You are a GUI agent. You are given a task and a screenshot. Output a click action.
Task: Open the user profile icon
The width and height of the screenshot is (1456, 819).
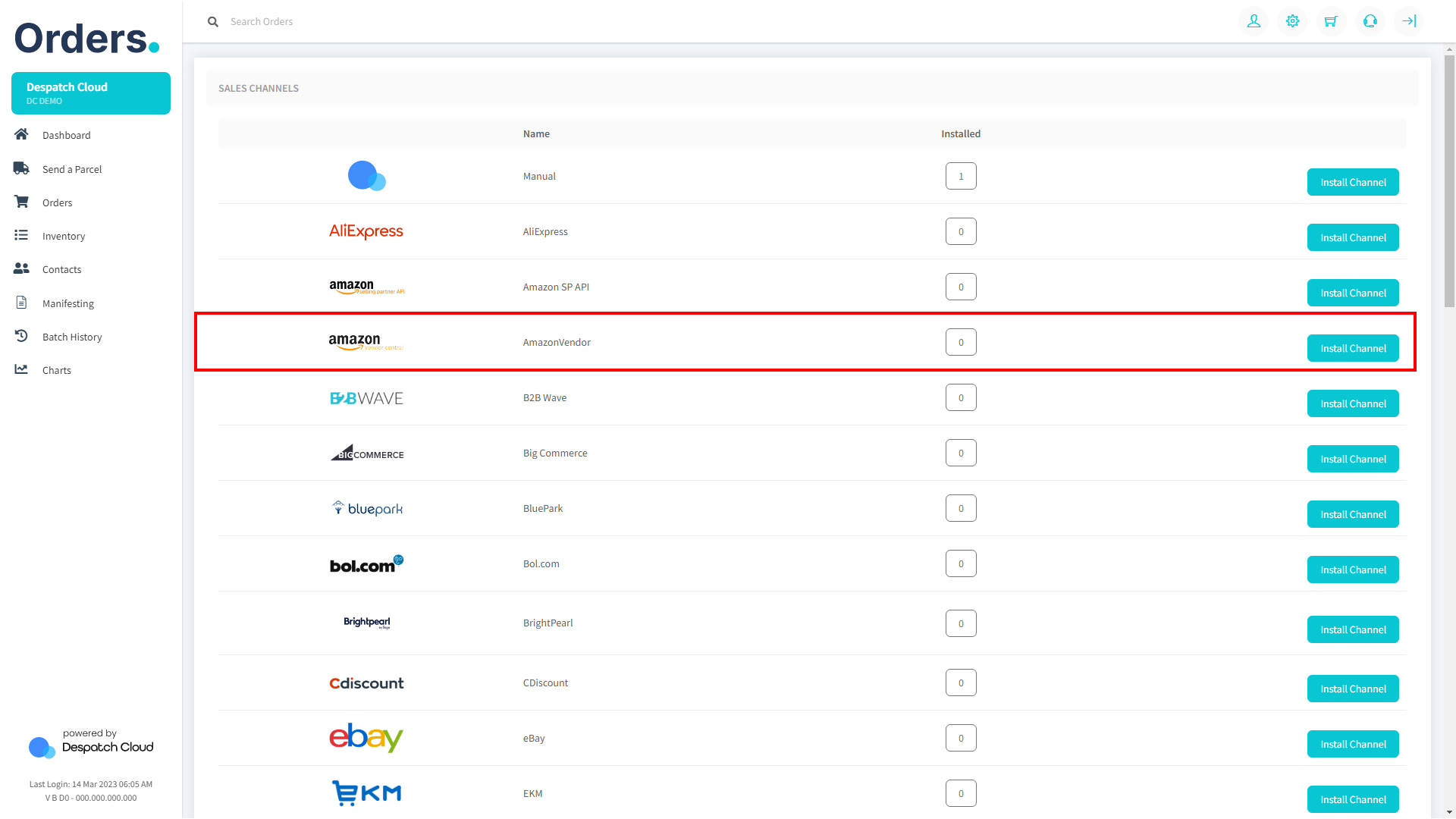[x=1254, y=21]
